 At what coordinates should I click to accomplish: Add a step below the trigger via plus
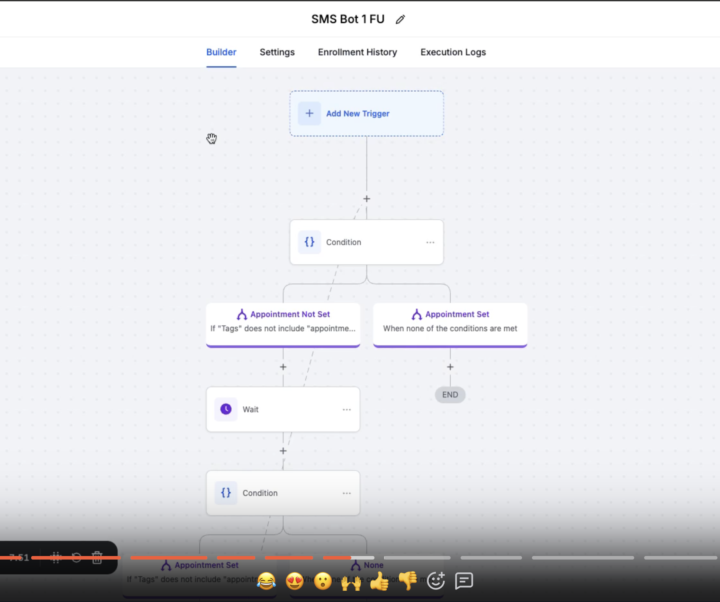click(x=366, y=199)
